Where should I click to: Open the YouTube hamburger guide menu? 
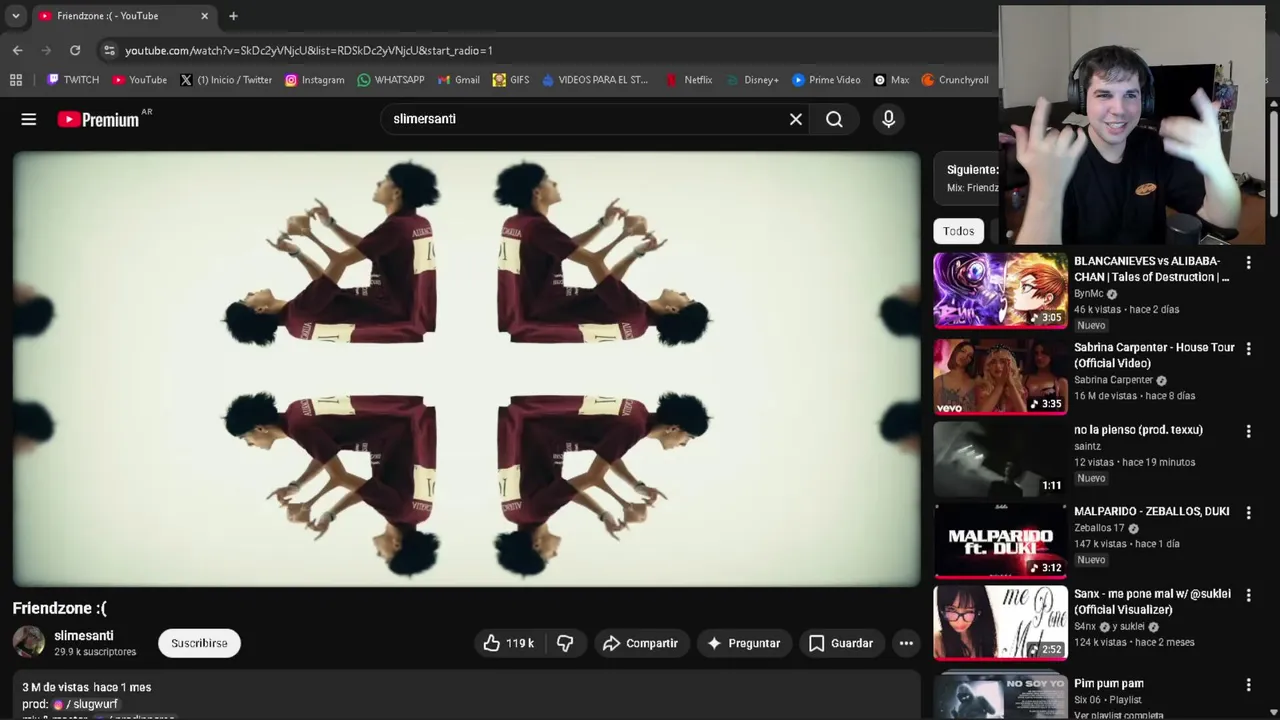29,119
